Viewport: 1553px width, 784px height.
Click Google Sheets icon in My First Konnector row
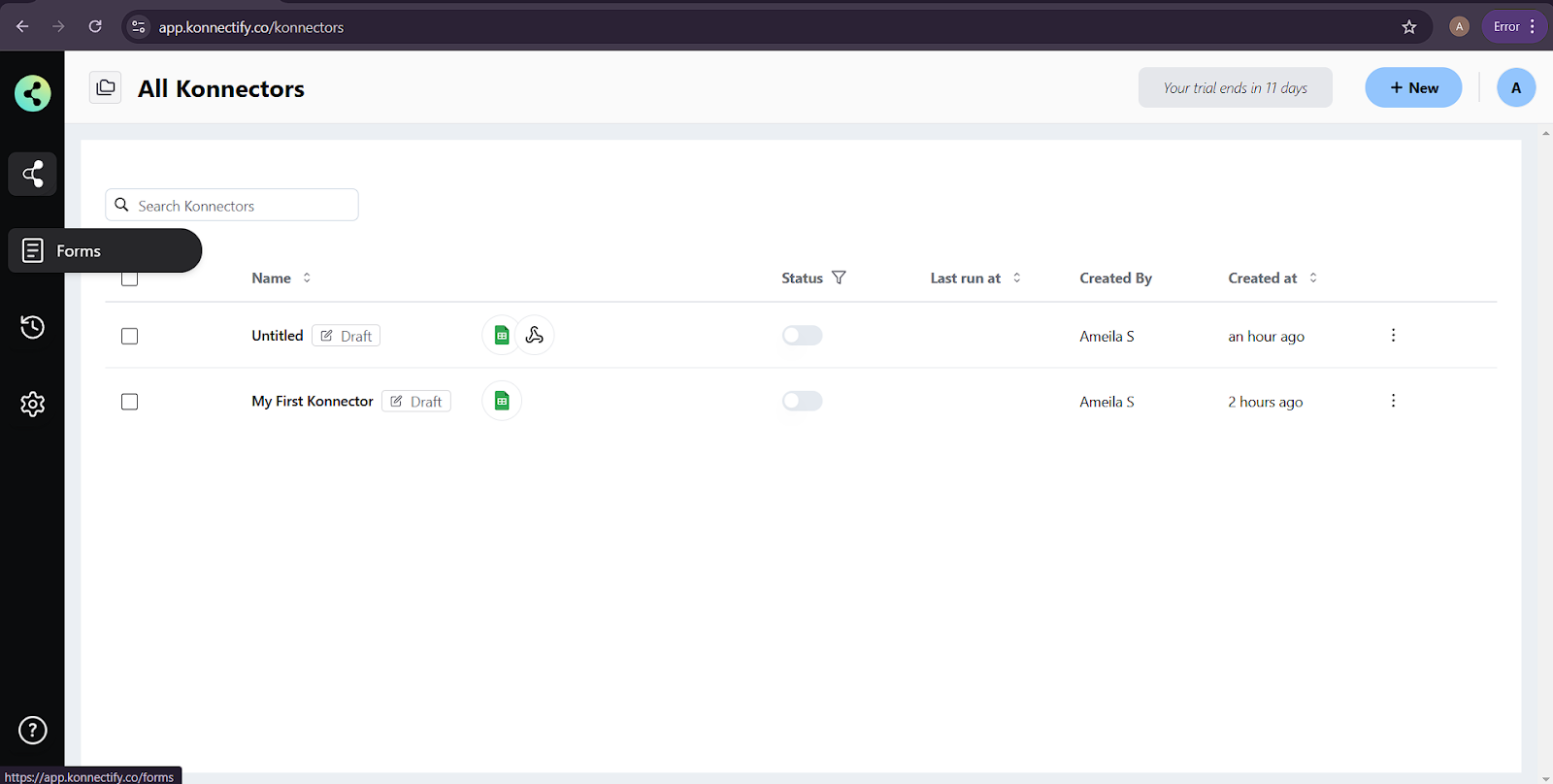tap(502, 401)
